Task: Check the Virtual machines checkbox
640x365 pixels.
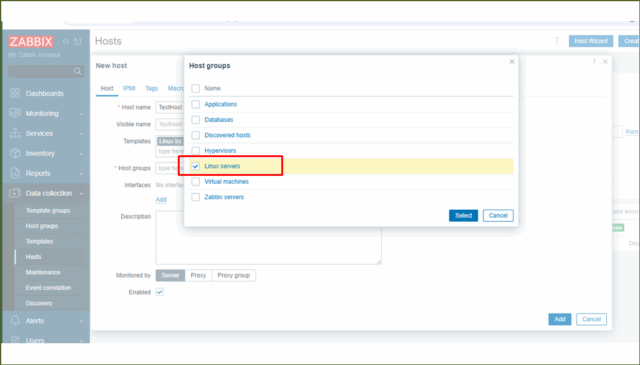Action: click(196, 181)
